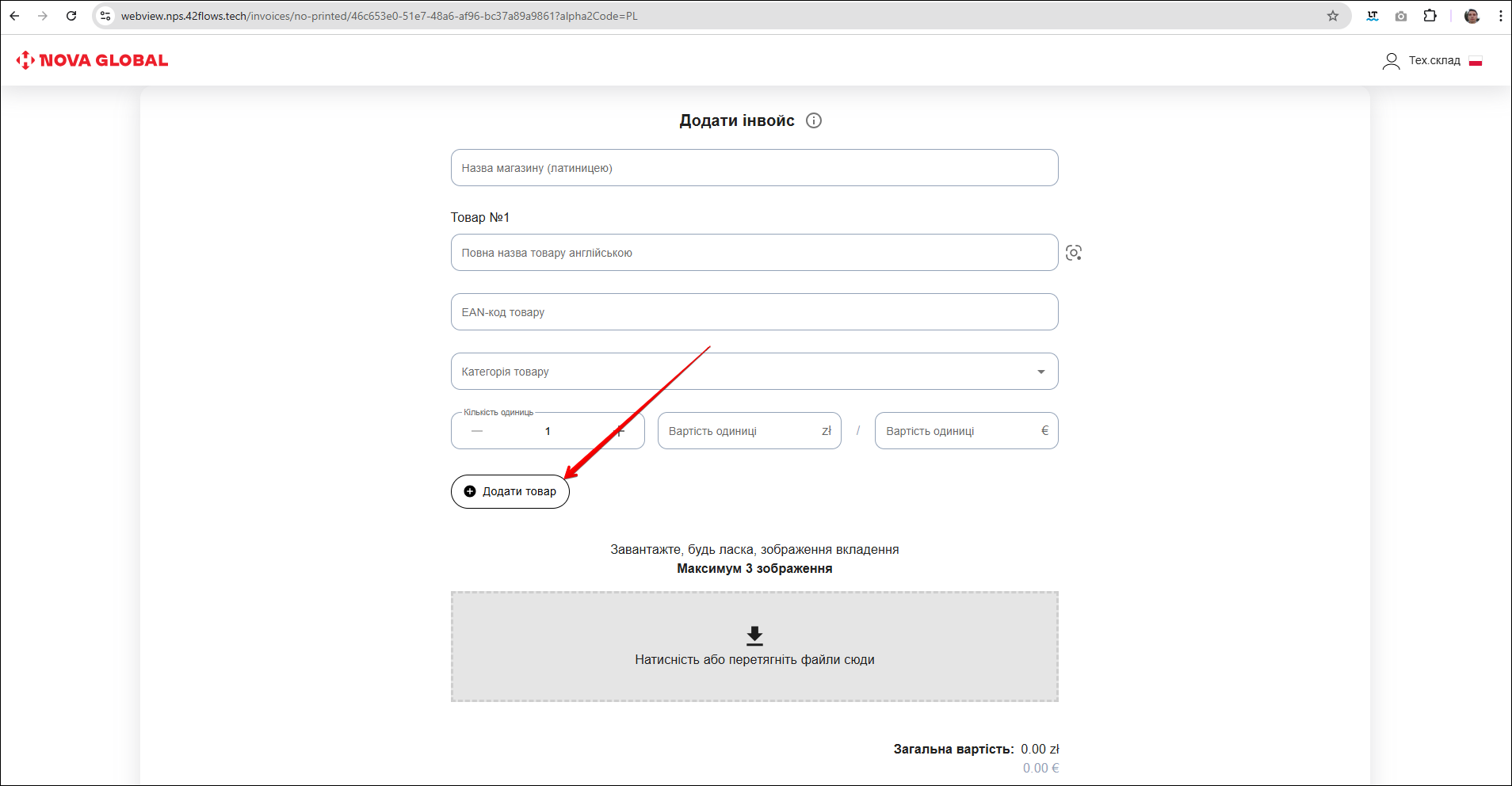Expand the Категорія товару dropdown

point(1040,372)
